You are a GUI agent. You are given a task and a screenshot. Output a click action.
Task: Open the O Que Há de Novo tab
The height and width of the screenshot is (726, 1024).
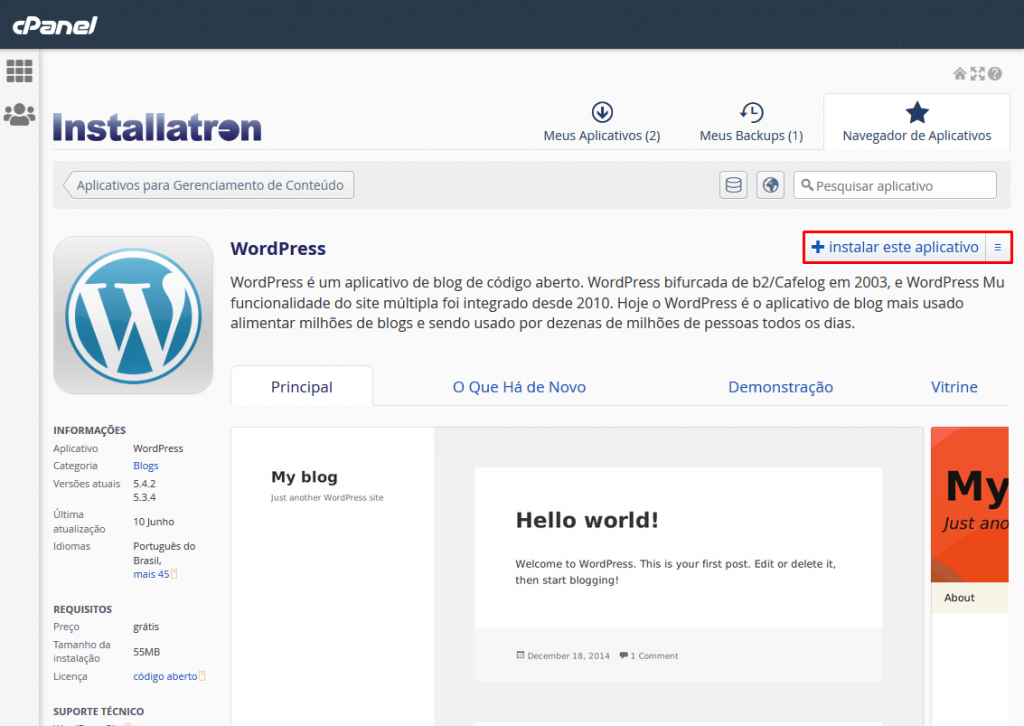519,386
